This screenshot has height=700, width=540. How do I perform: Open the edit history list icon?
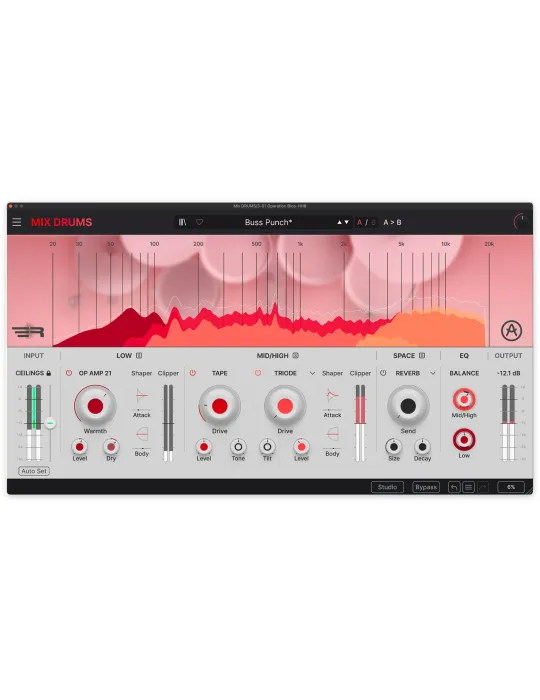point(468,487)
